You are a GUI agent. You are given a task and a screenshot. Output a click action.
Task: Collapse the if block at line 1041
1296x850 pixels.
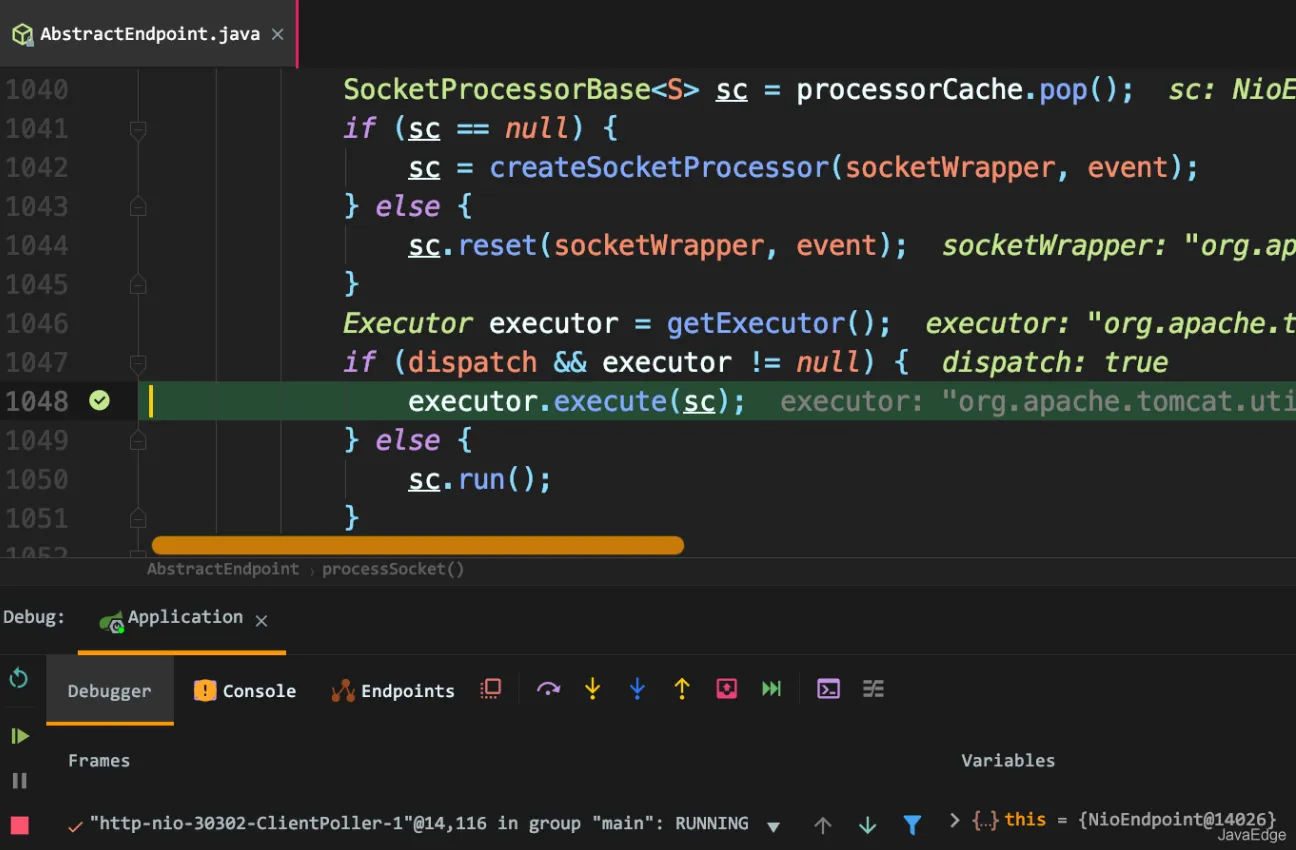tap(138, 129)
